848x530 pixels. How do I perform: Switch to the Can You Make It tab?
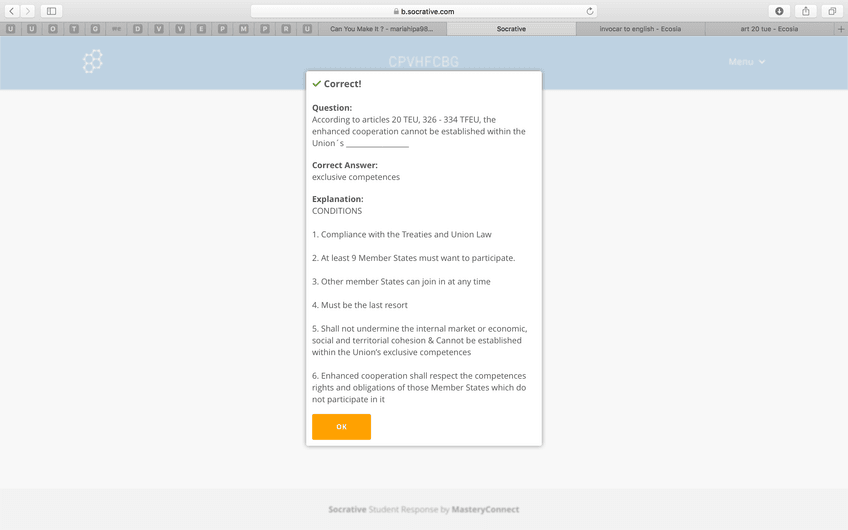(382, 29)
